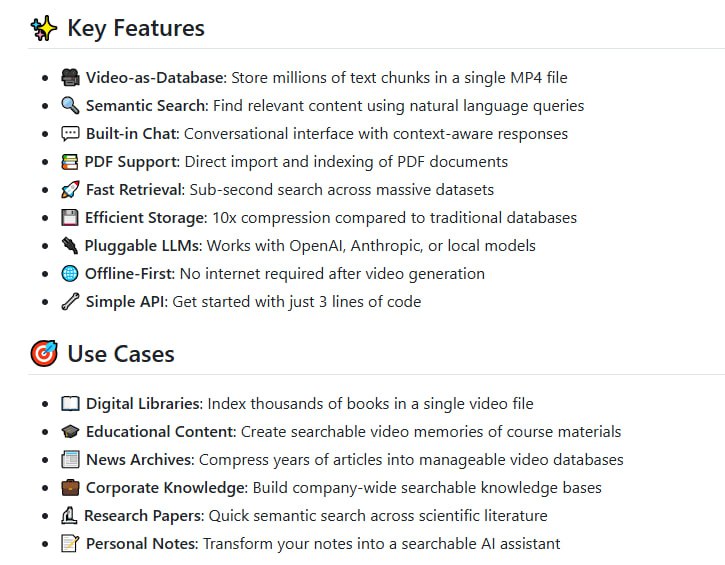Image resolution: width=725 pixels, height=565 pixels.
Task: Click the briefcase icon for Corporate Knowledge
Action: coord(70,488)
